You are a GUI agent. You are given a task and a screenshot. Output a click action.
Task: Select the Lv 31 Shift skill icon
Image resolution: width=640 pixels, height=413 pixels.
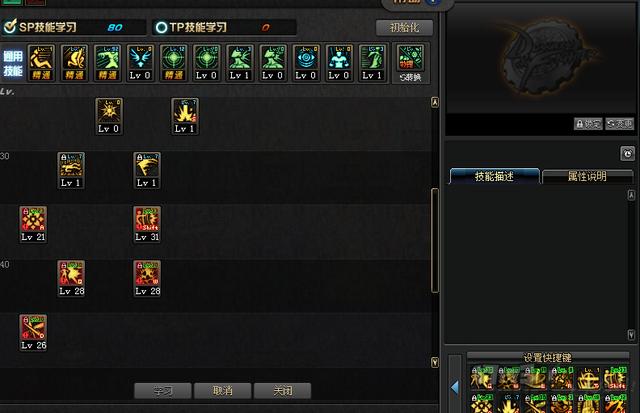tap(147, 224)
